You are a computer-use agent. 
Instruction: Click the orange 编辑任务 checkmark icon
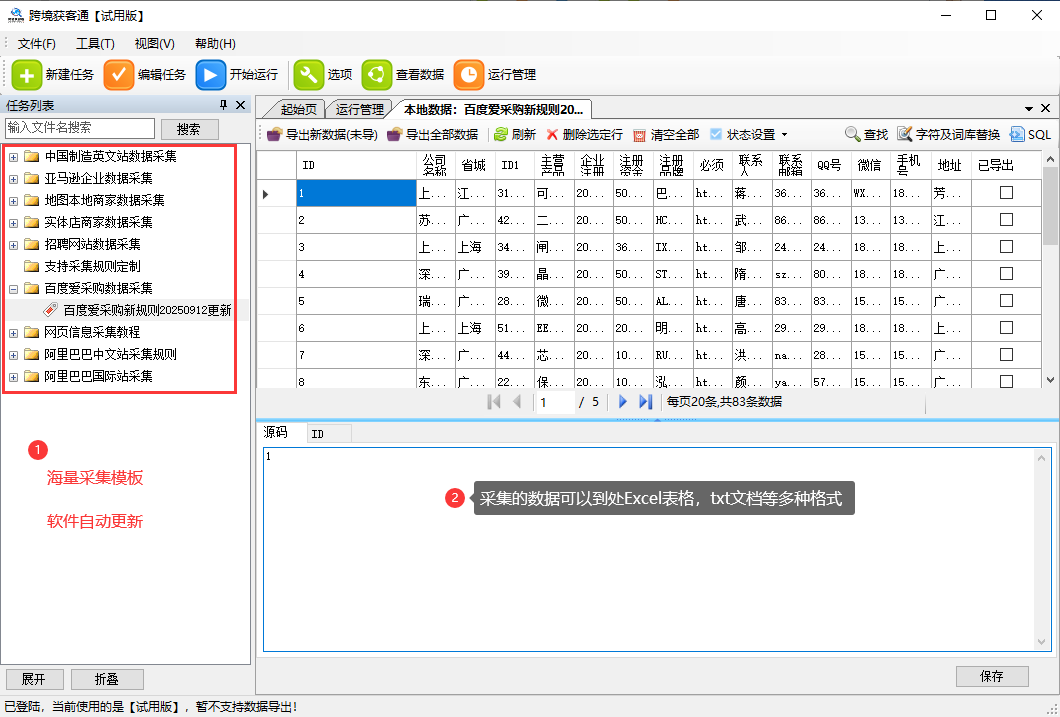click(119, 75)
